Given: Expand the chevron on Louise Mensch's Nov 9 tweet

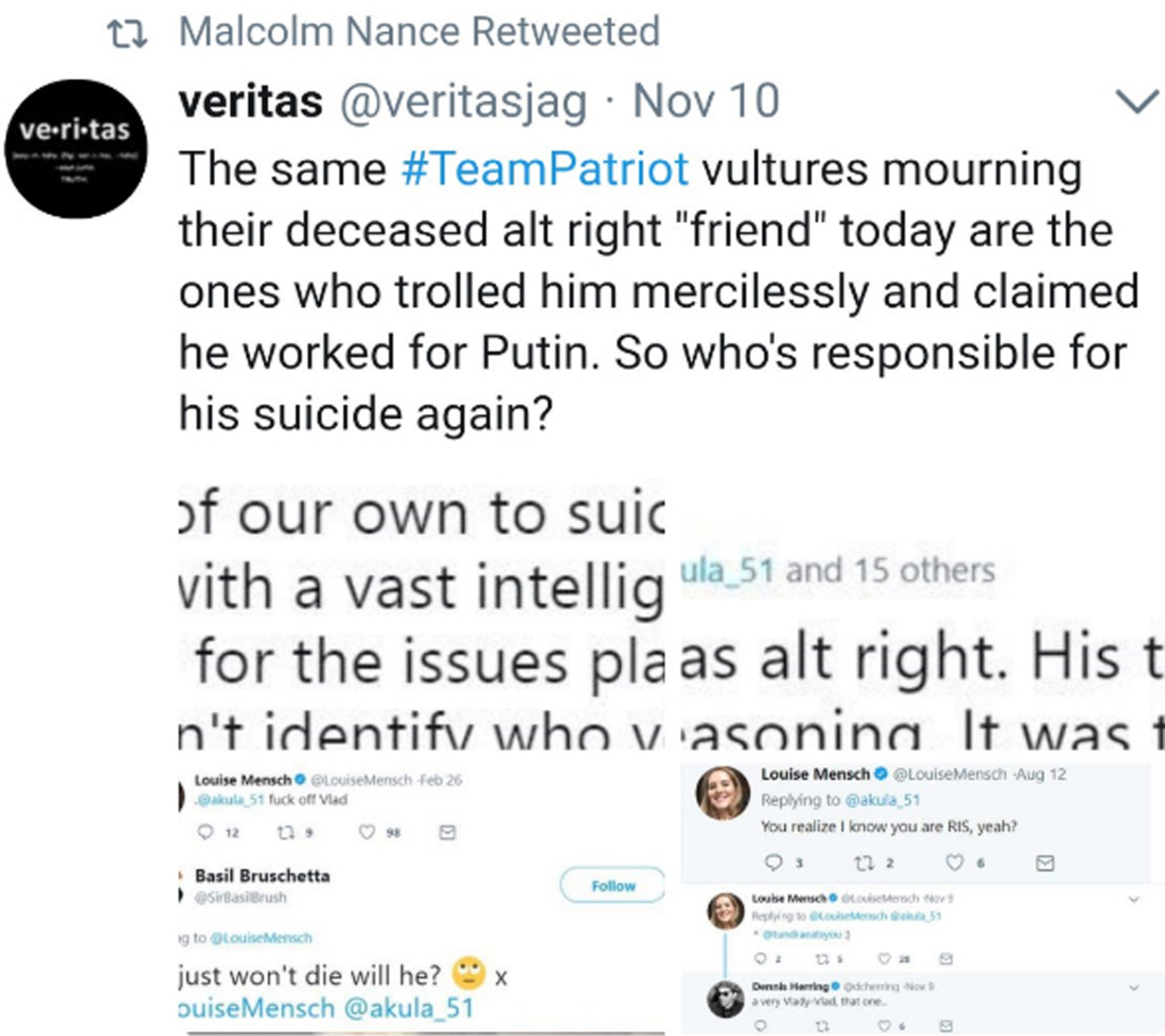Looking at the screenshot, I should click(1134, 900).
